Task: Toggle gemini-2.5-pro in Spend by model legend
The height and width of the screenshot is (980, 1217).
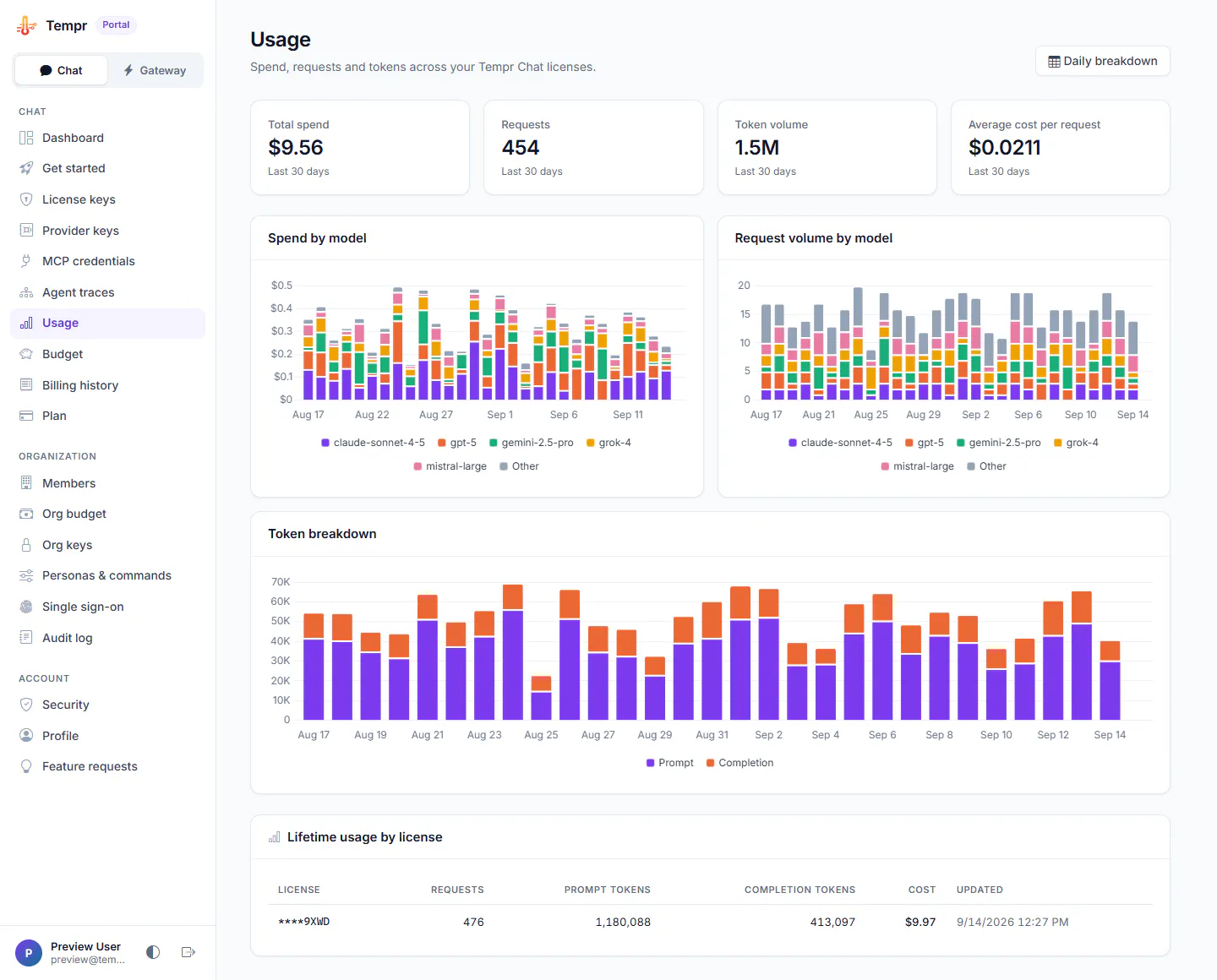Action: click(531, 443)
